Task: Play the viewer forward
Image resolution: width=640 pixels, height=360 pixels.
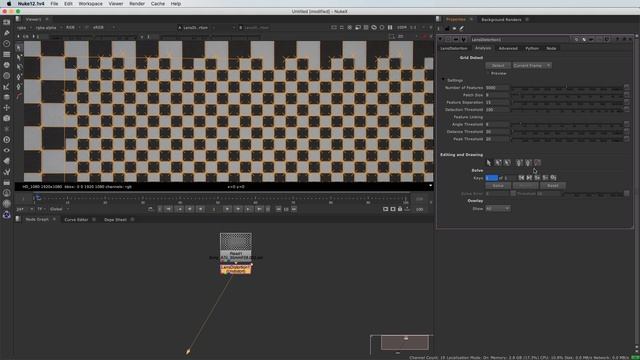Action: 227,209
